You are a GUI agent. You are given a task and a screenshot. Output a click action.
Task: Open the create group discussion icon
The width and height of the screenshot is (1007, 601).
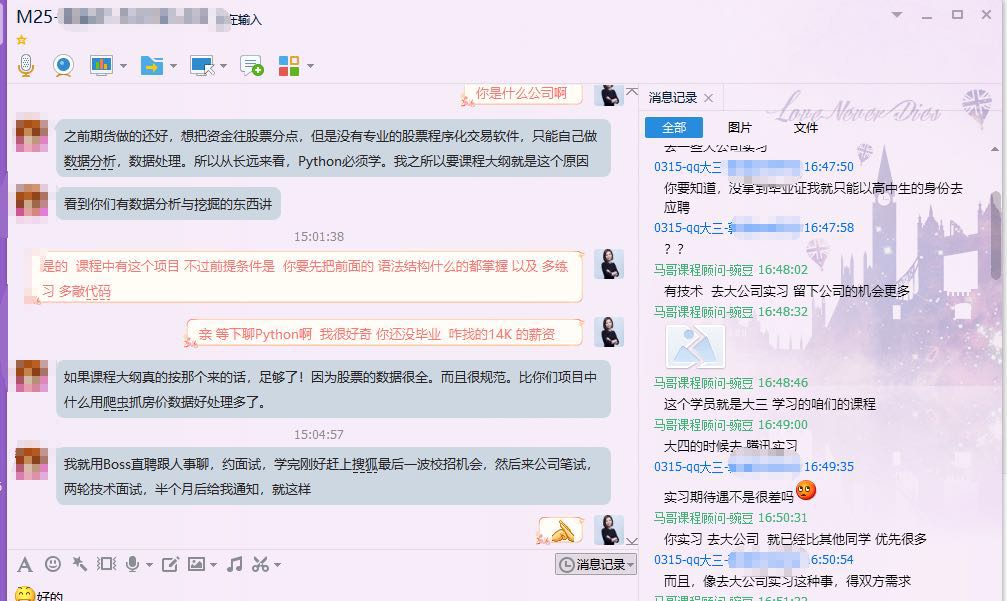tap(251, 66)
